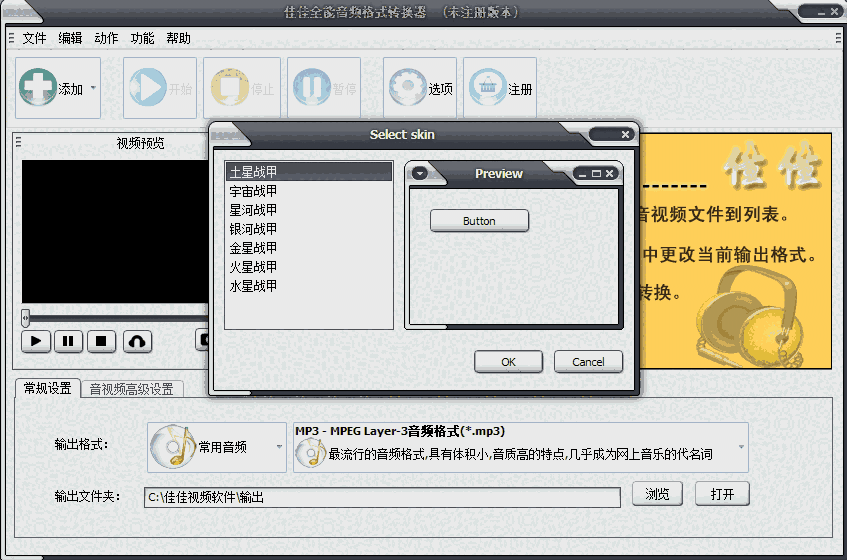Open the dropdown arrow next to 添加
Screen dimensions: 847x560
pyautogui.click(x=93, y=87)
